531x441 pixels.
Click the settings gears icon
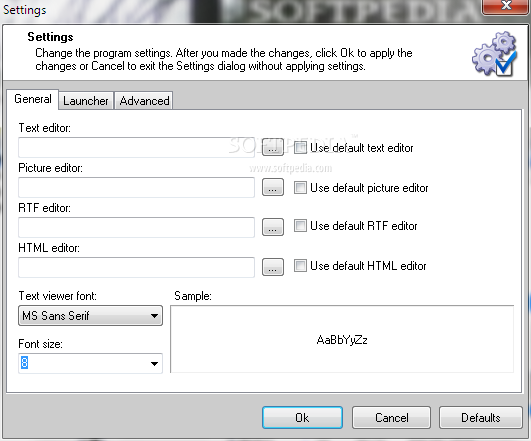click(x=495, y=54)
